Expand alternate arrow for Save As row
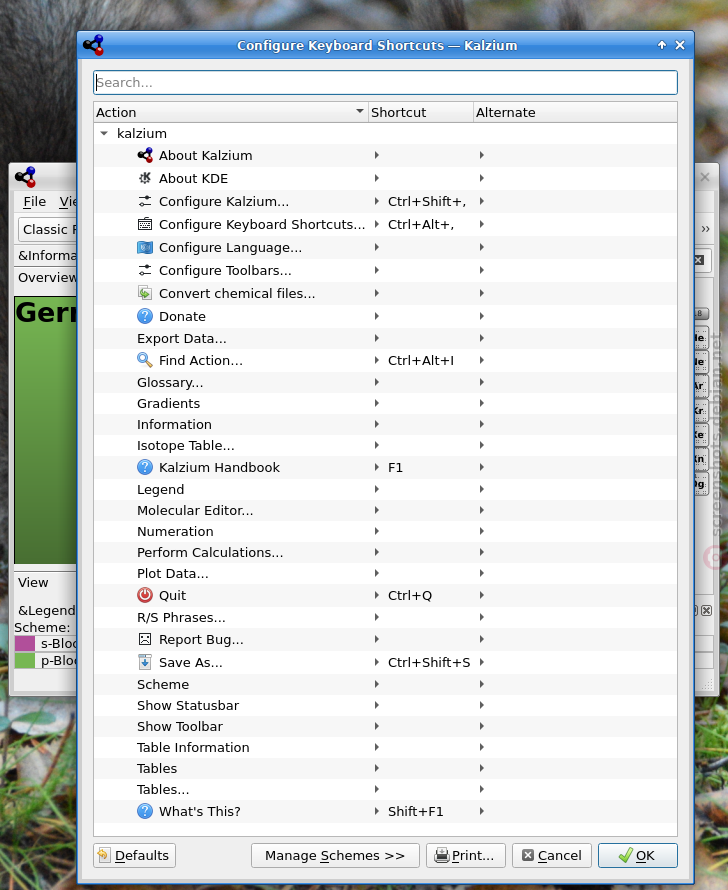Viewport: 728px width, 890px height. 482,662
